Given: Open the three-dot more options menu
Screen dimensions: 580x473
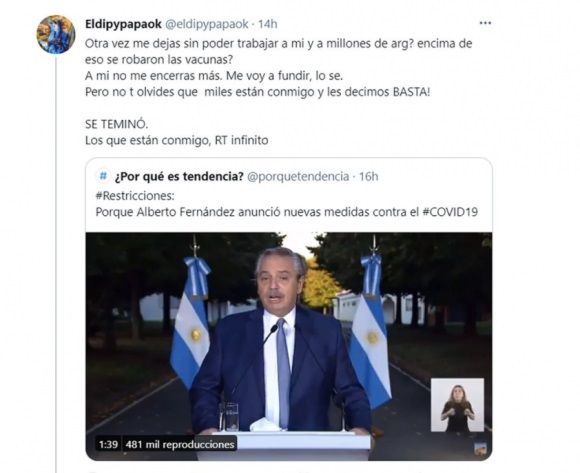Looking at the screenshot, I should click(485, 23).
